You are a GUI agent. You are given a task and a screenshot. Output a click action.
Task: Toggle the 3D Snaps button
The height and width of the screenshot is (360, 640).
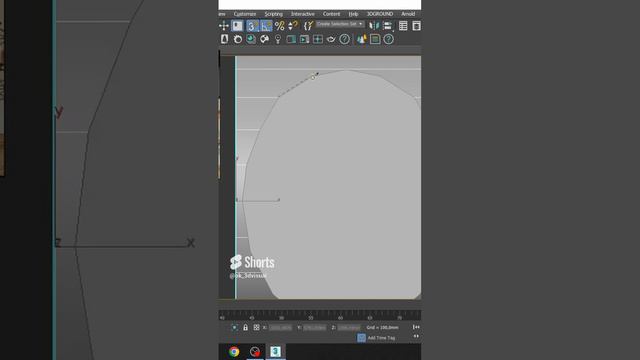(x=252, y=26)
